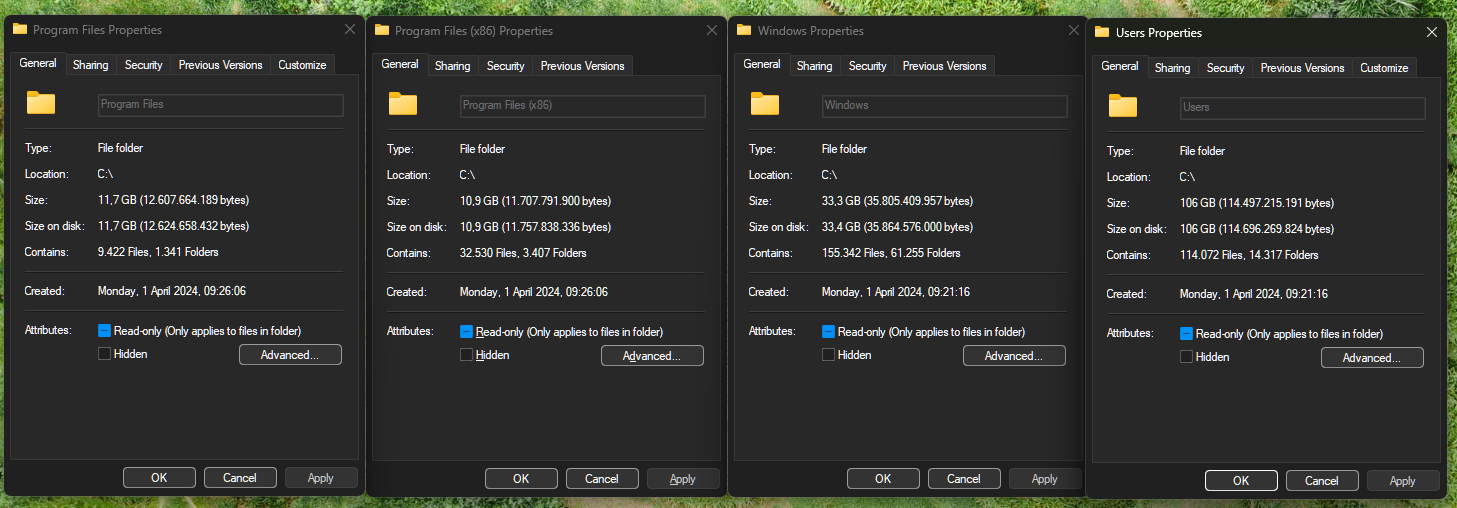Click the large folder icon beside Windows name field
Image resolution: width=1457 pixels, height=508 pixels.
tap(765, 104)
